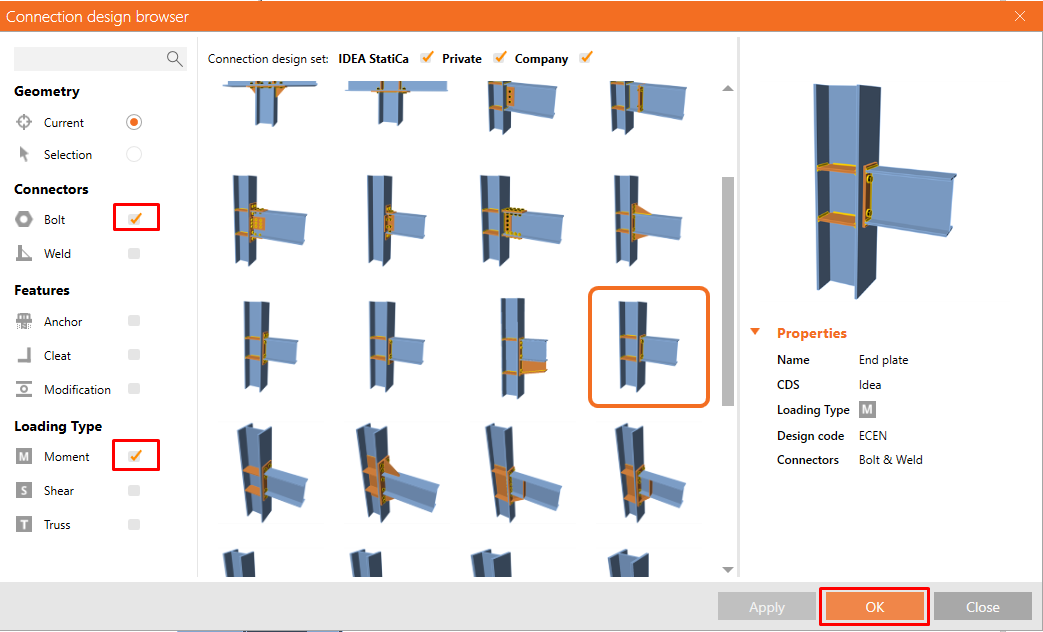Image resolution: width=1043 pixels, height=632 pixels.
Task: Click the Moment loading type M icon
Action: point(22,456)
